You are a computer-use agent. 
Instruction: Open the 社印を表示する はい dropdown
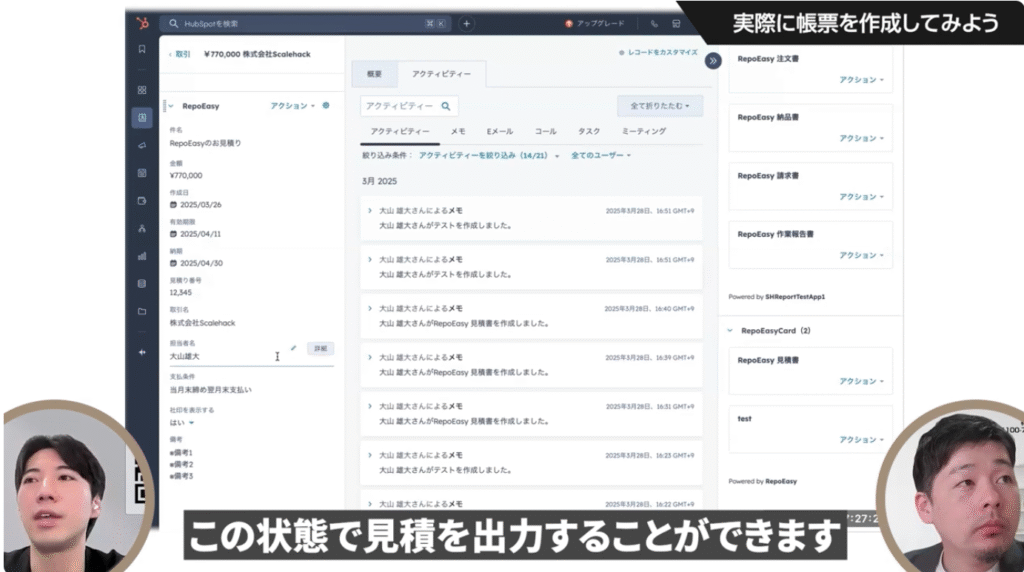(x=182, y=422)
